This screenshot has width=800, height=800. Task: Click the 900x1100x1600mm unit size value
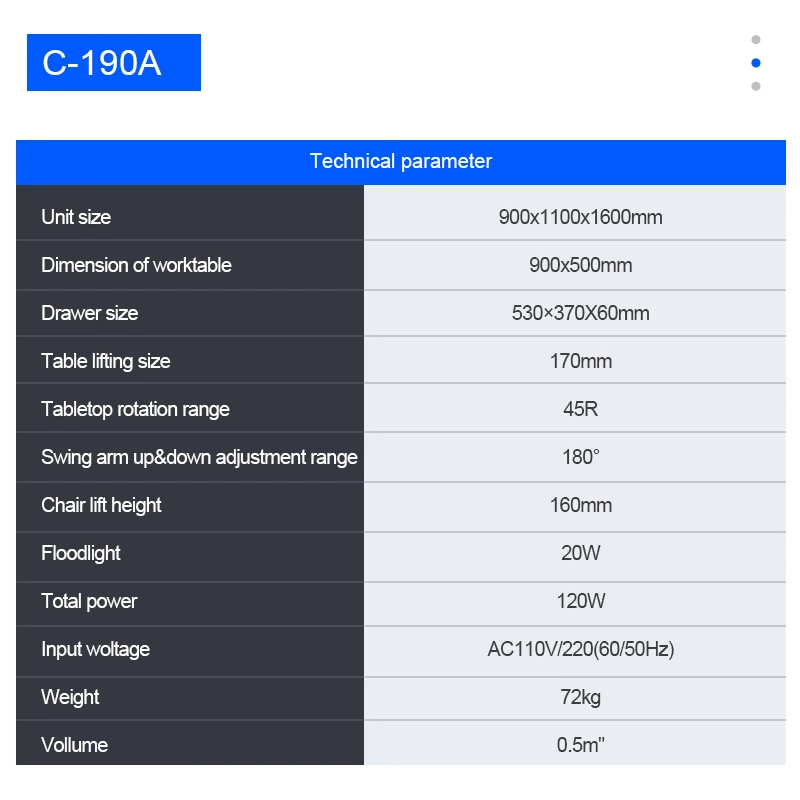coord(580,217)
